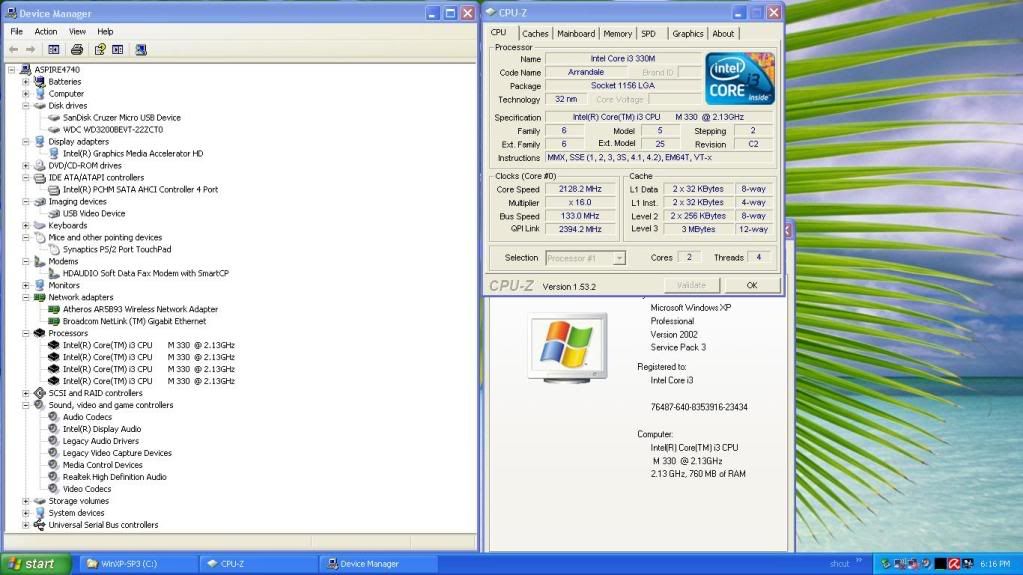The image size is (1023, 575).
Task: Expand the Storage volumes node
Action: 25,501
